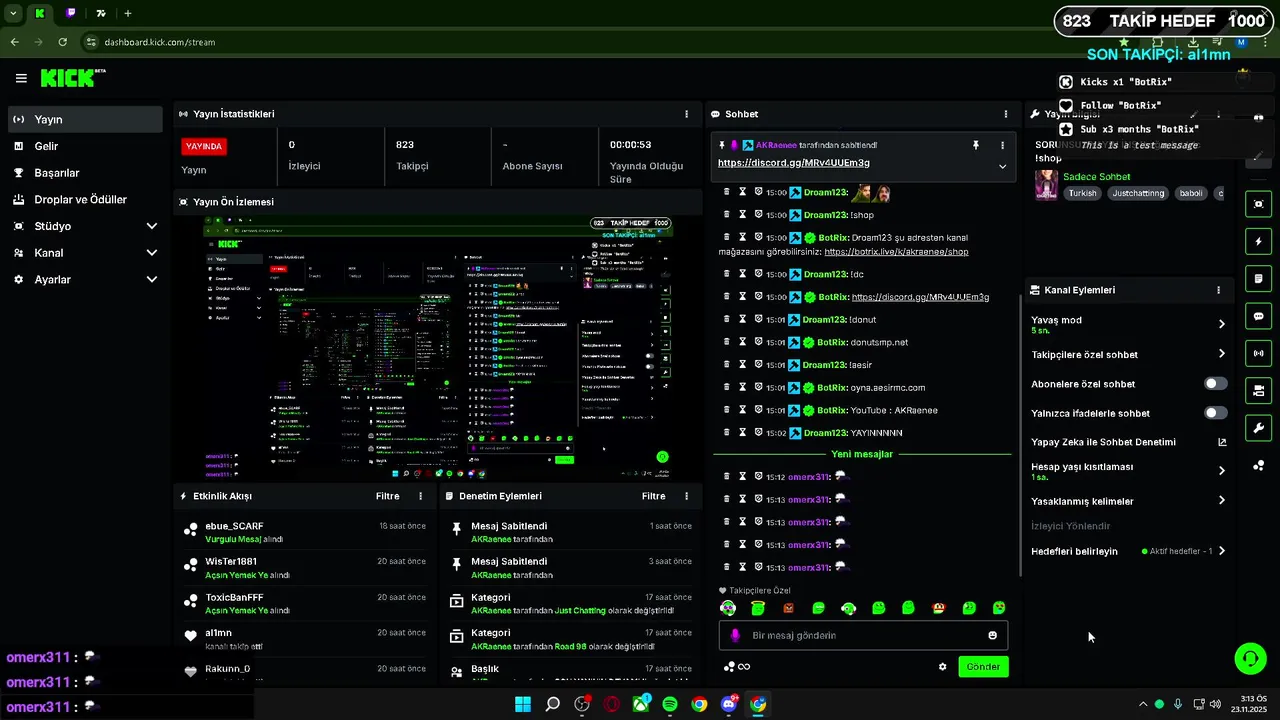Open the emoji picker in the message box
Screen dimensions: 1280x720
992,635
